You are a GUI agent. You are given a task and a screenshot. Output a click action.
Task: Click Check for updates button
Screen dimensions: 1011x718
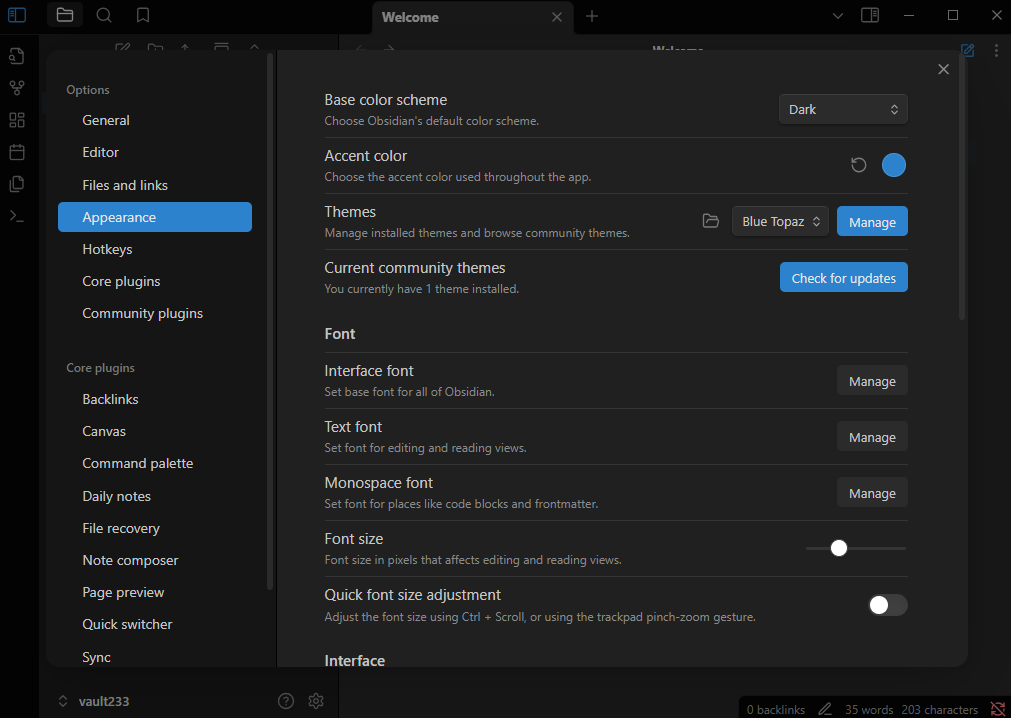click(843, 277)
